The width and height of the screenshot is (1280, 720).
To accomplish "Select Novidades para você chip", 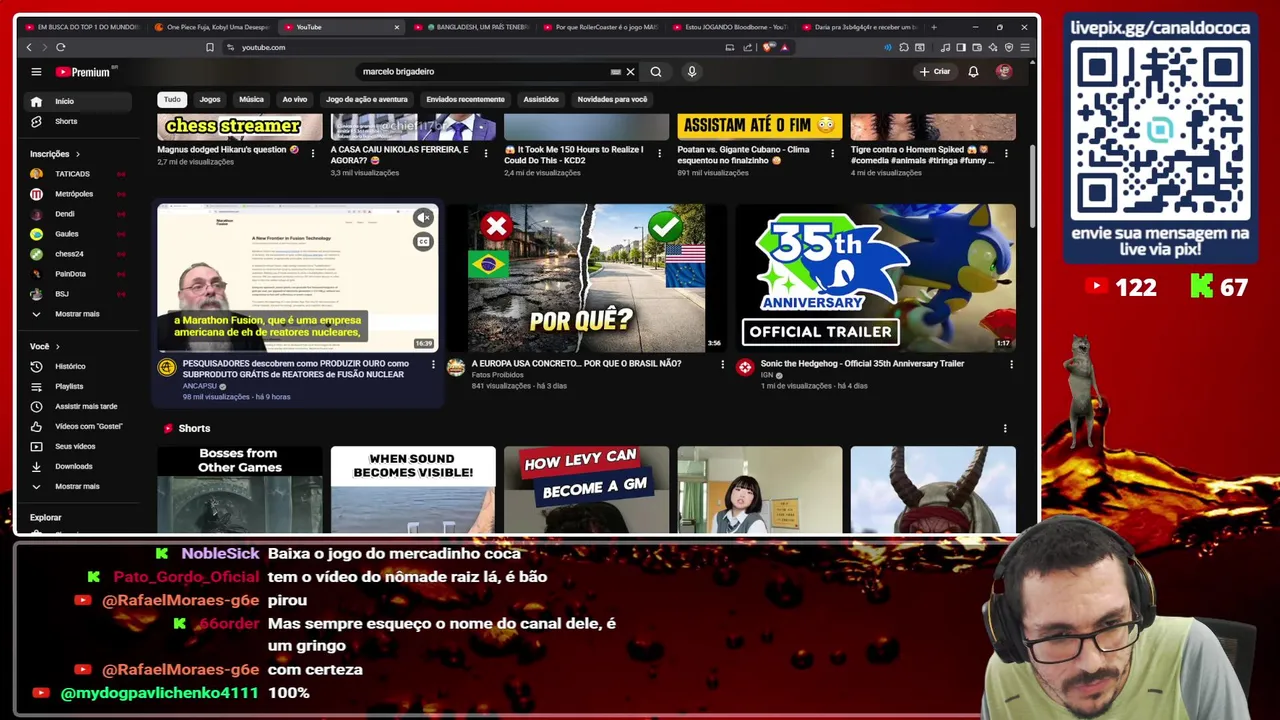I will (x=612, y=99).
